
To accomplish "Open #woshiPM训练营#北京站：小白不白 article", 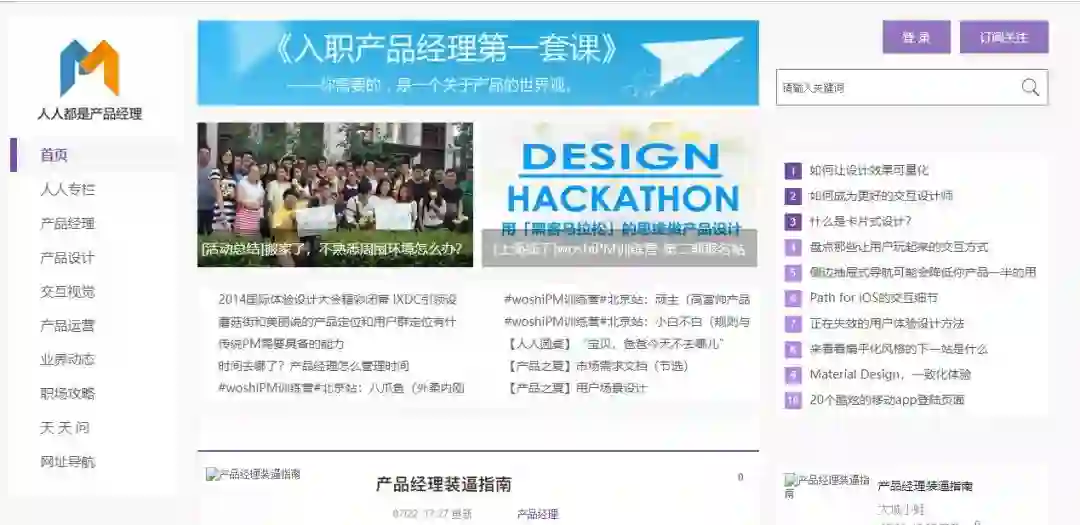I will (627, 322).
